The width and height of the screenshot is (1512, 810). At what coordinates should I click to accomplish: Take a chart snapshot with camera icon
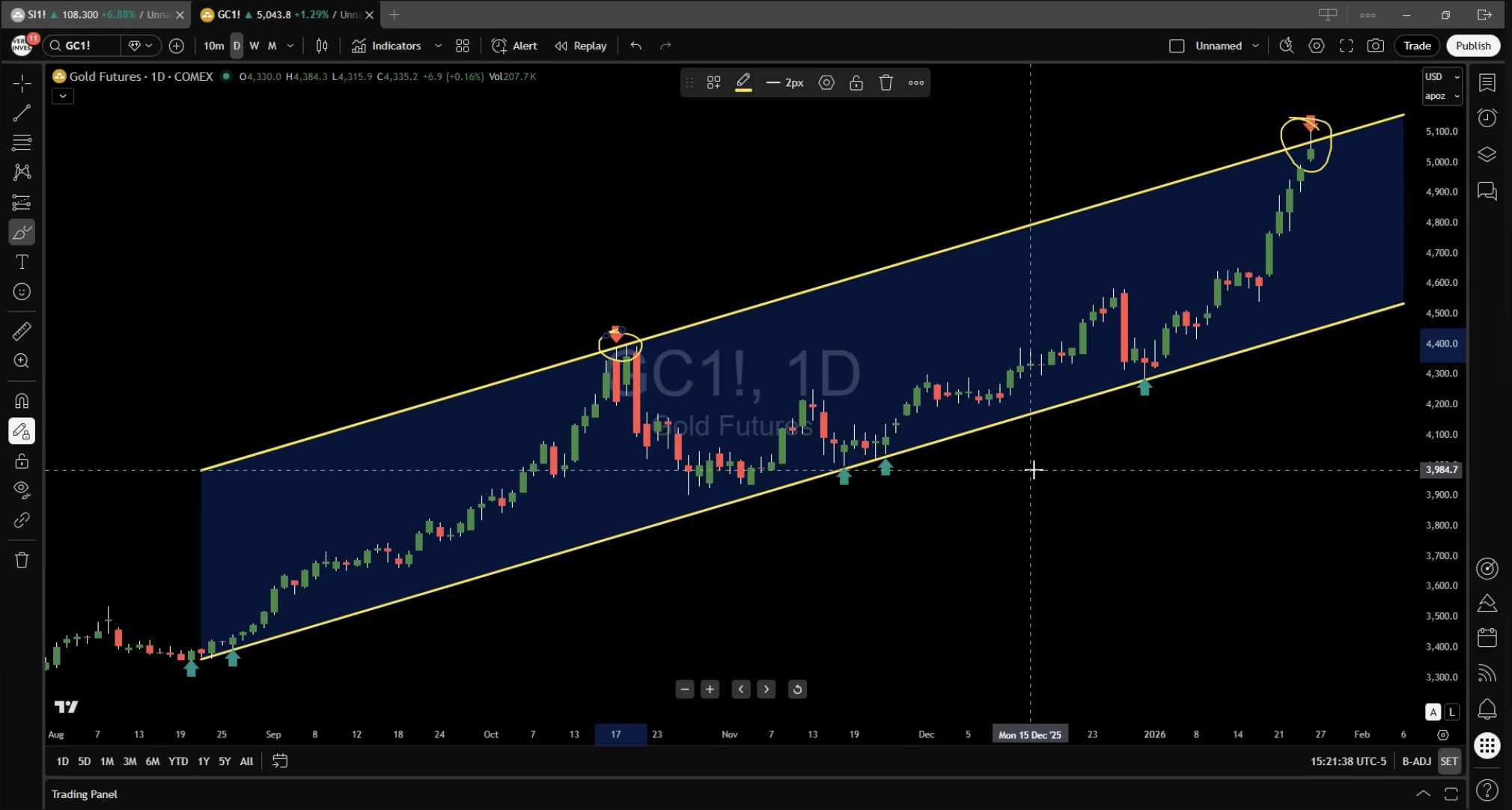pos(1375,46)
